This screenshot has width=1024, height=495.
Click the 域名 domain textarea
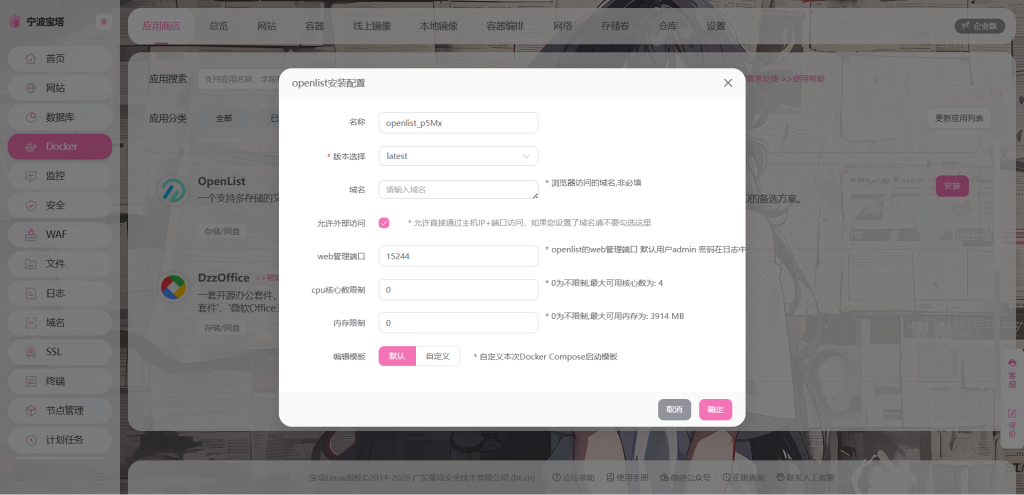click(458, 189)
